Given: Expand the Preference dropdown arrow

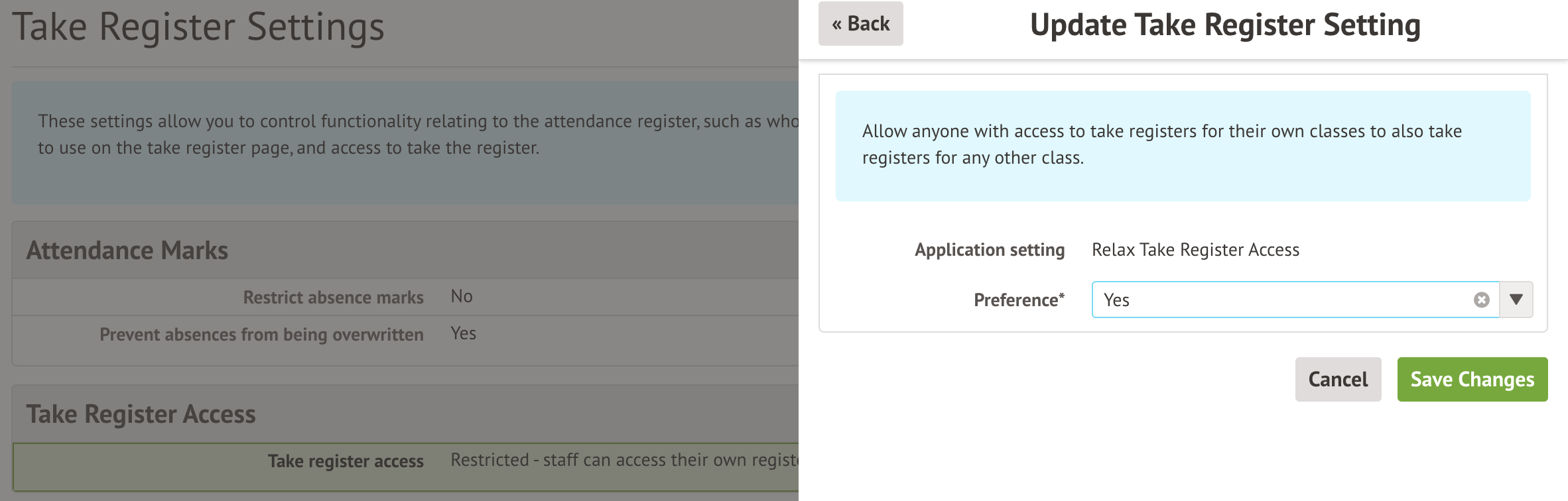Looking at the screenshot, I should (x=1516, y=300).
